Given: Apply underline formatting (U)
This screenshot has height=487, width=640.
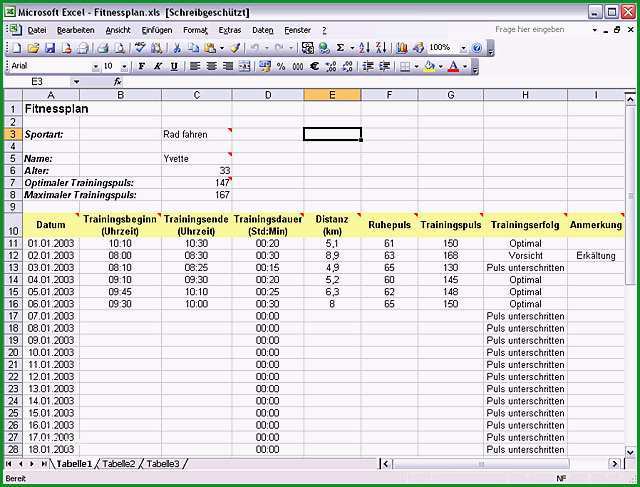Looking at the screenshot, I should tap(174, 66).
